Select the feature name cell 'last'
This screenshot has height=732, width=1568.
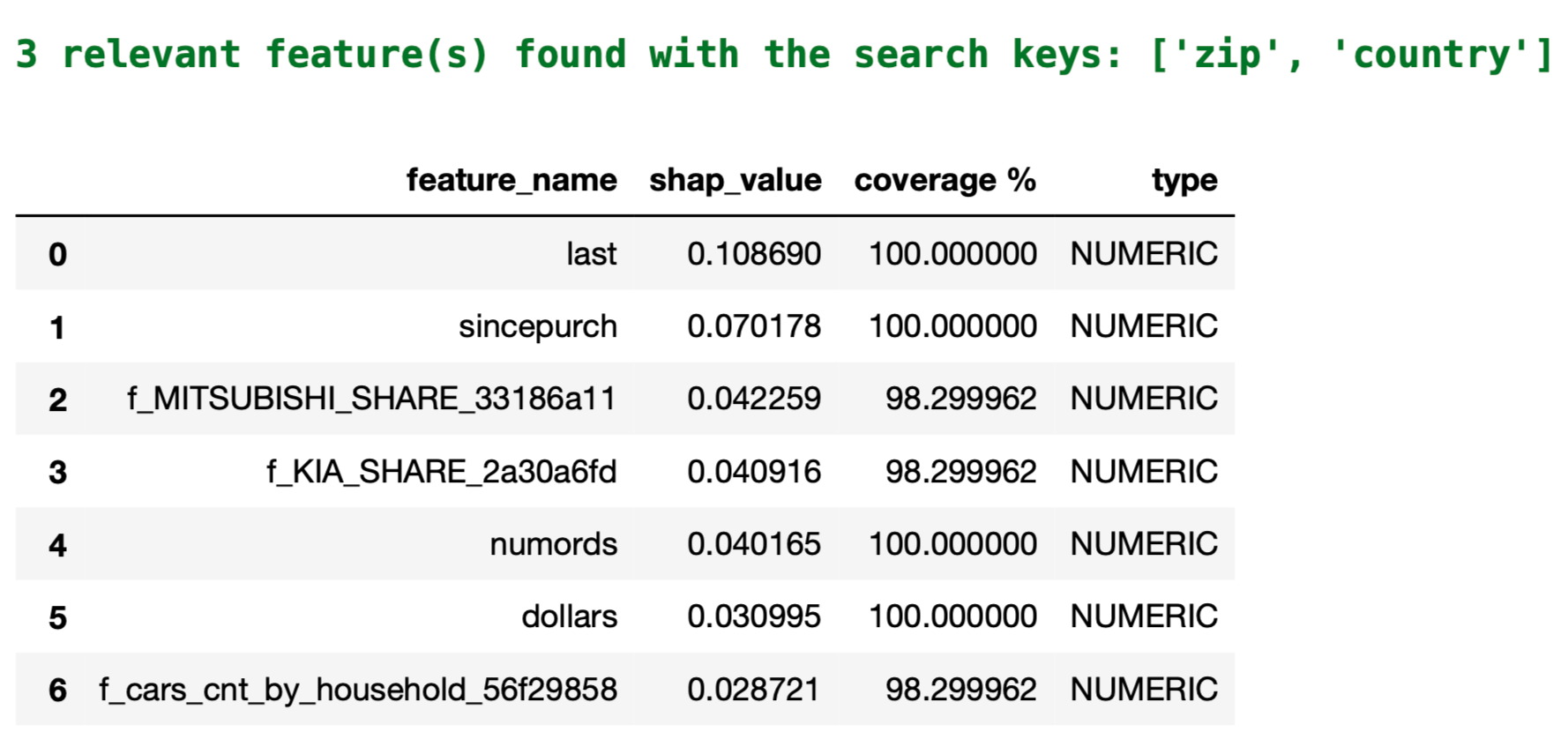591,254
